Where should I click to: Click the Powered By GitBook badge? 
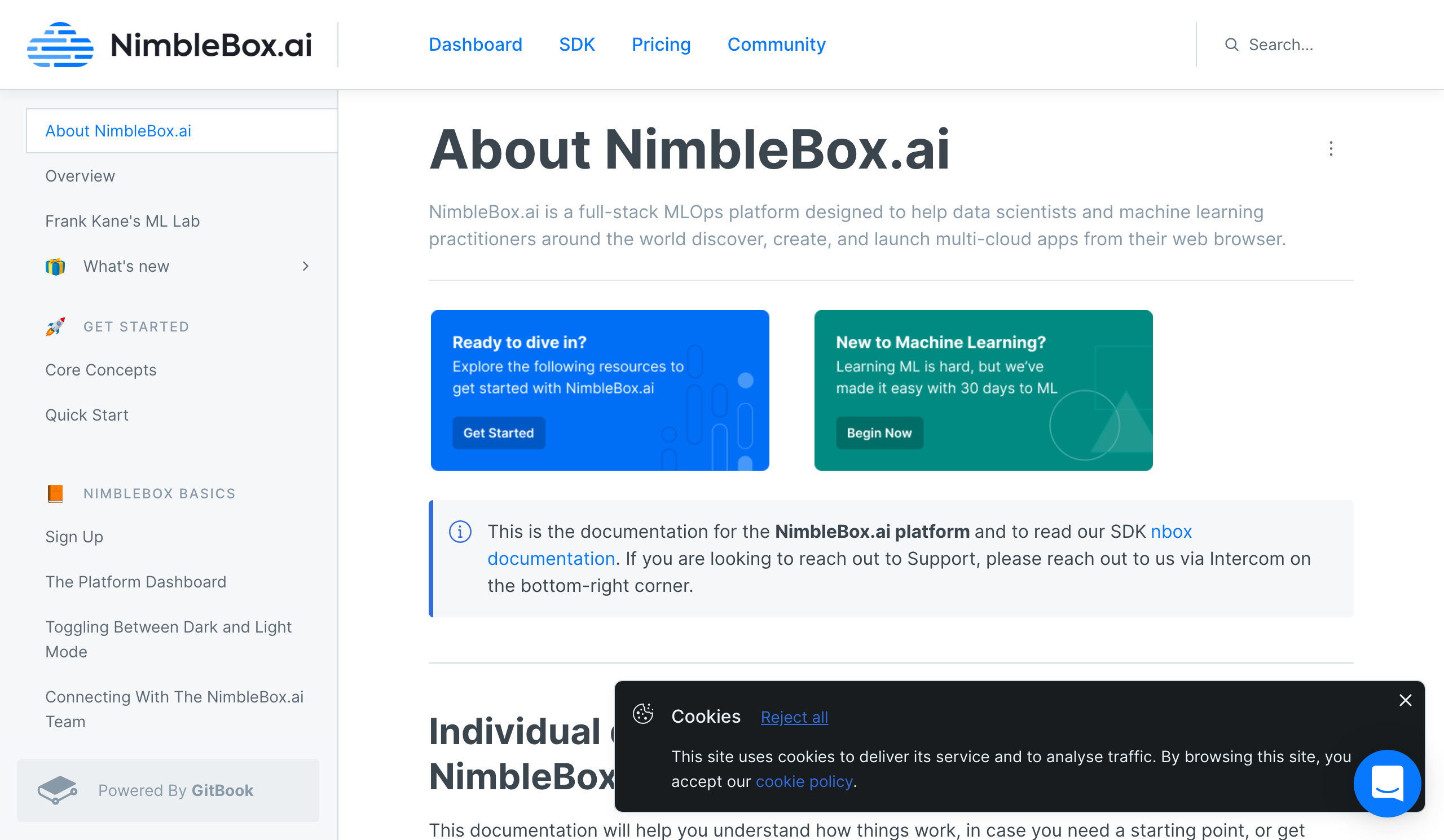tap(168, 790)
